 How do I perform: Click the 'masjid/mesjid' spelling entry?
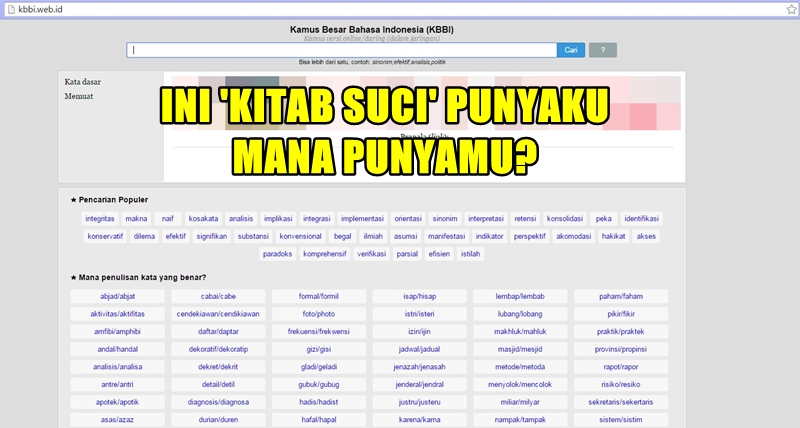tap(520, 349)
